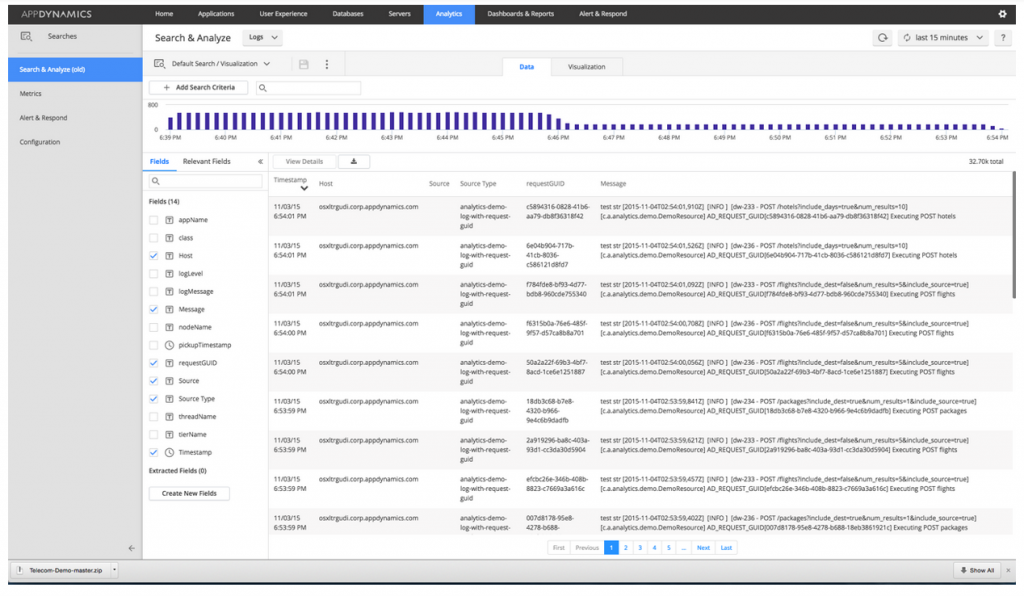Click the appName field type icon
Screen dimensions: 1024x596
click(169, 220)
